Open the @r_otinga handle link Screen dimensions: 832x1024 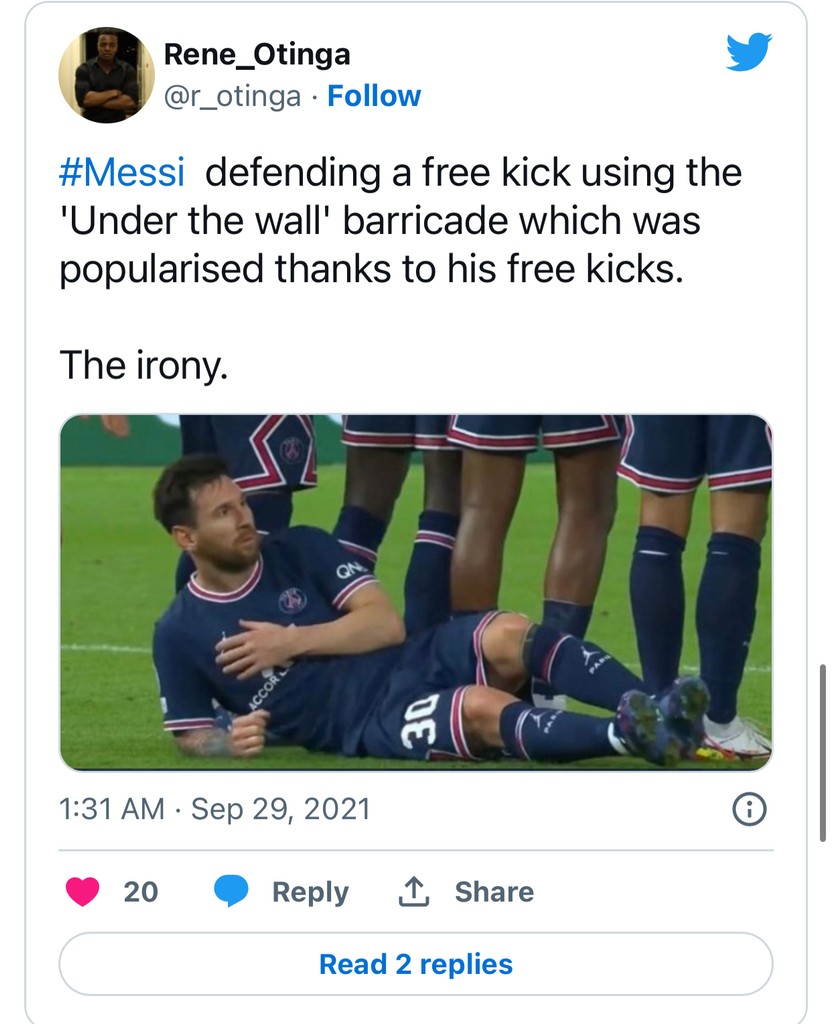coord(231,96)
